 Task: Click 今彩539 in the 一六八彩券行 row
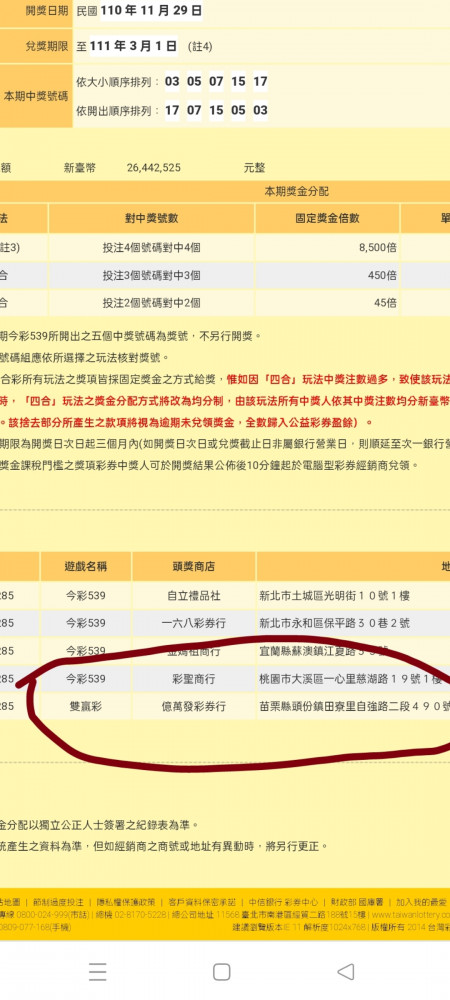click(85, 623)
